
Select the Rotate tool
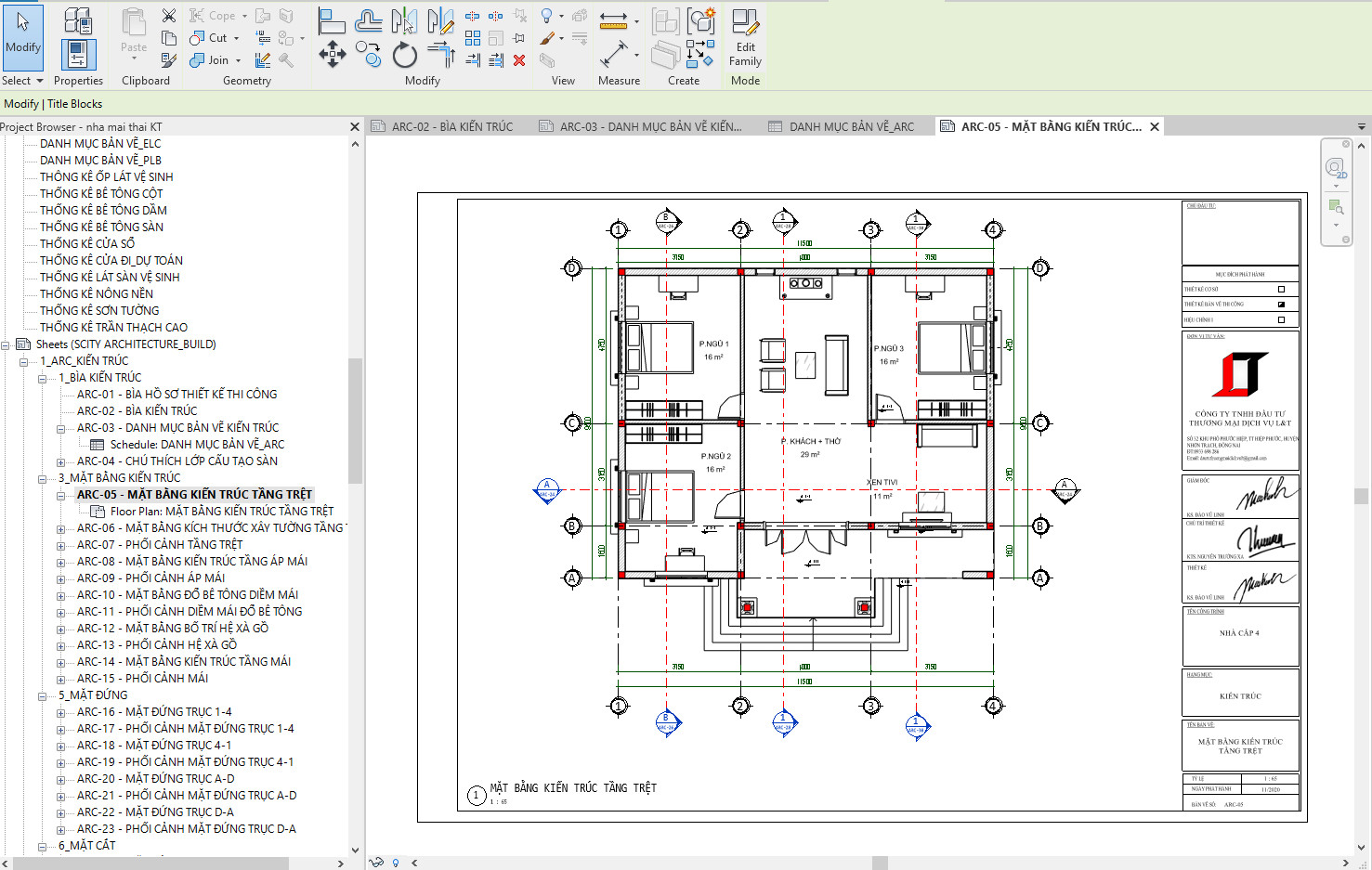[x=404, y=55]
